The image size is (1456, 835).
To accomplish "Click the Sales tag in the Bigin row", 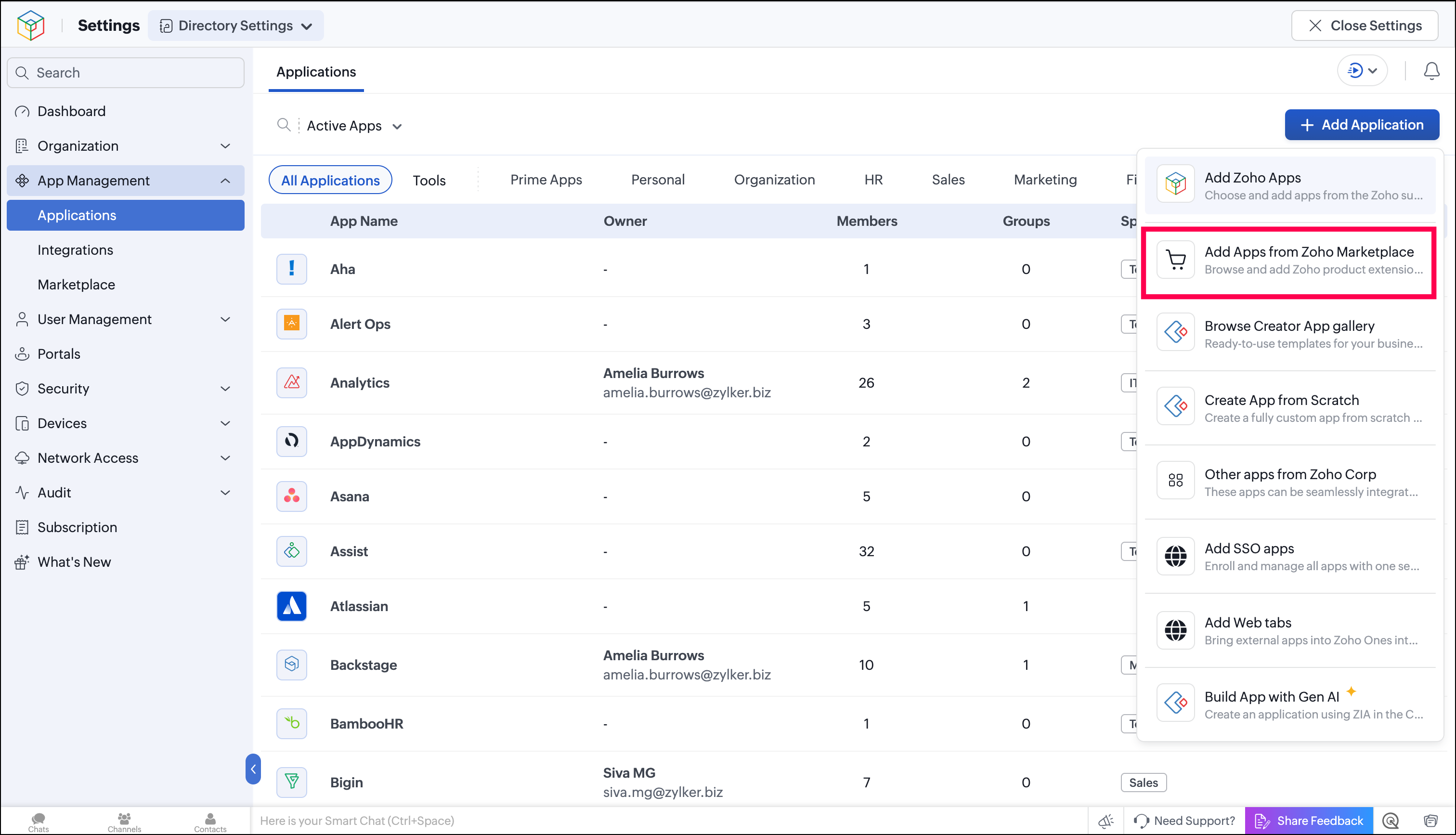I will (x=1143, y=783).
